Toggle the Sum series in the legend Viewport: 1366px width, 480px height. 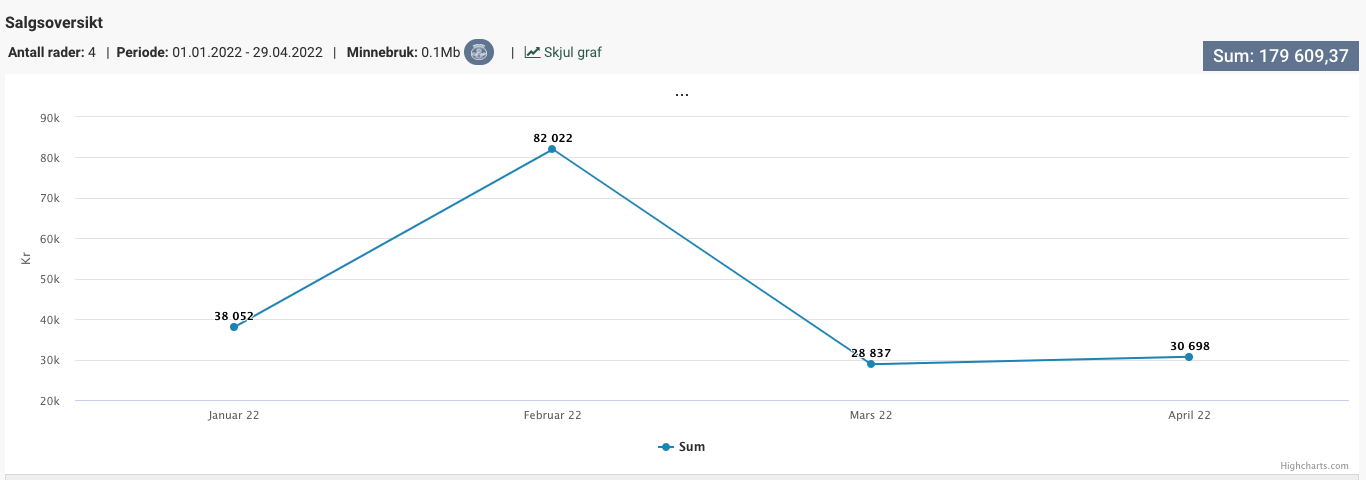point(682,447)
